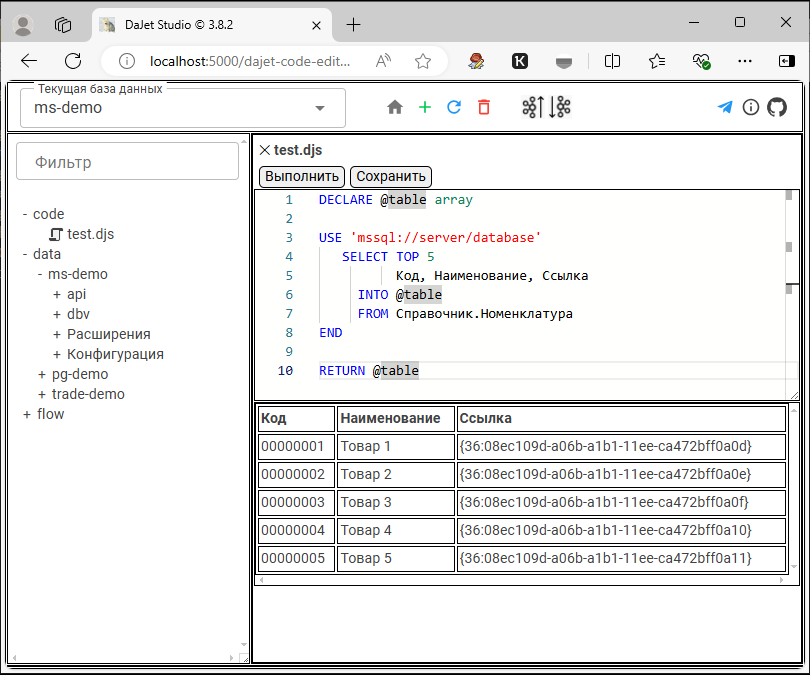Screen dimensions: 810x675
Task: Click the blue refresh icon in app toolbar
Action: click(x=454, y=107)
